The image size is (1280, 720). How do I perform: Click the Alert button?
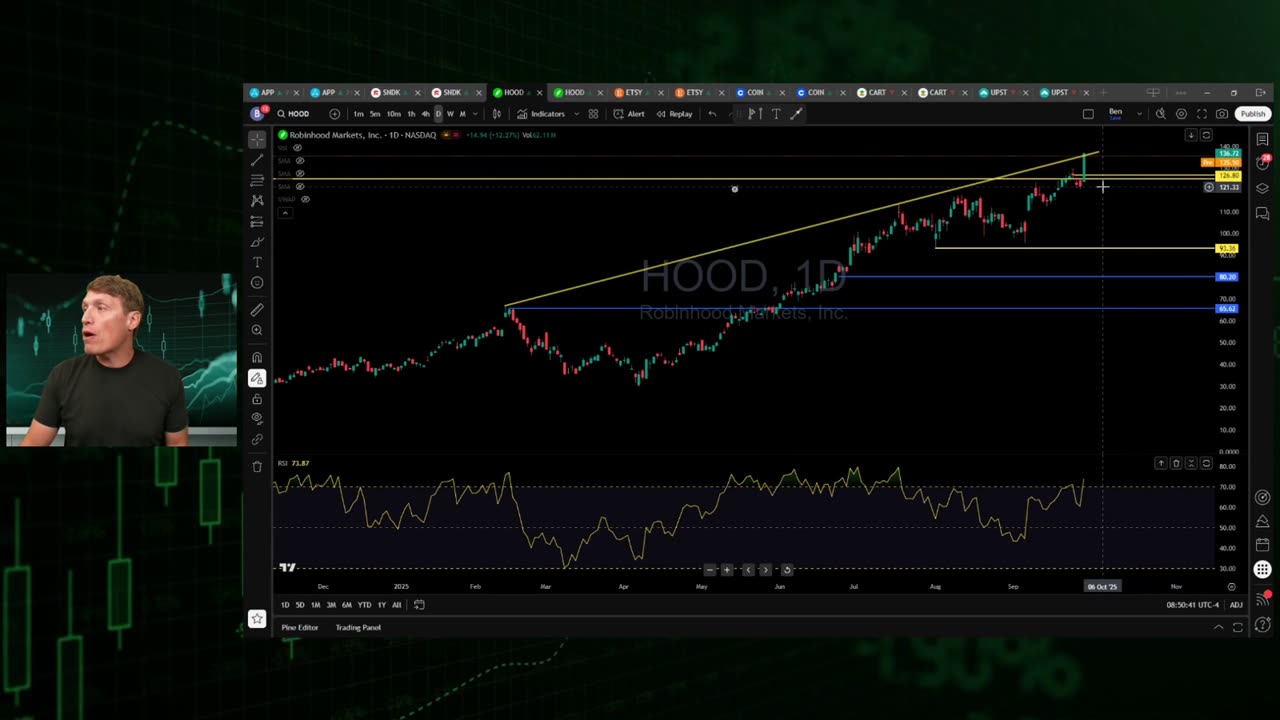click(x=629, y=114)
